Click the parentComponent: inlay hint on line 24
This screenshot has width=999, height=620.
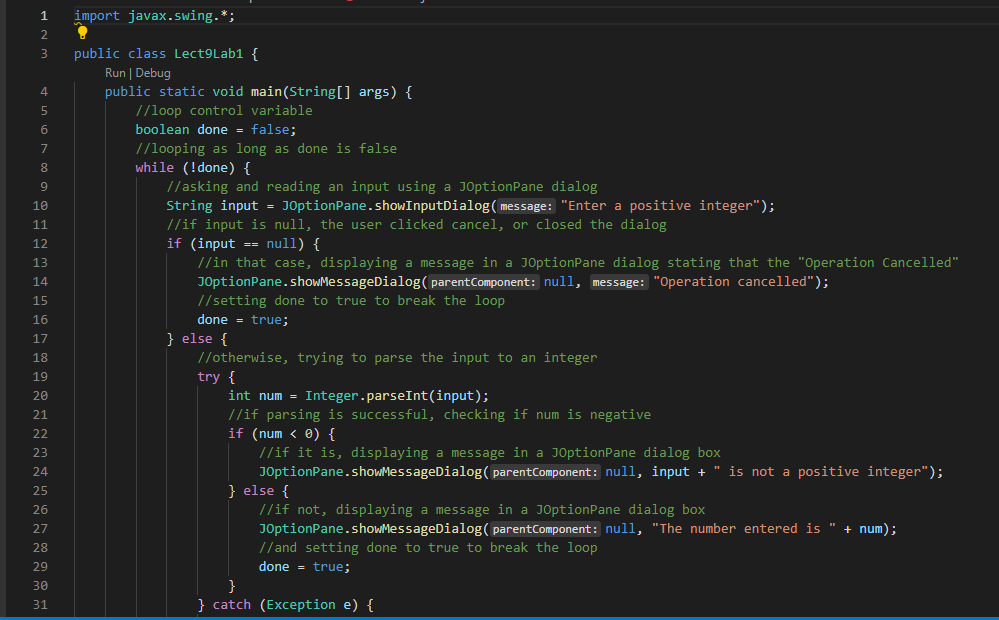(544, 471)
